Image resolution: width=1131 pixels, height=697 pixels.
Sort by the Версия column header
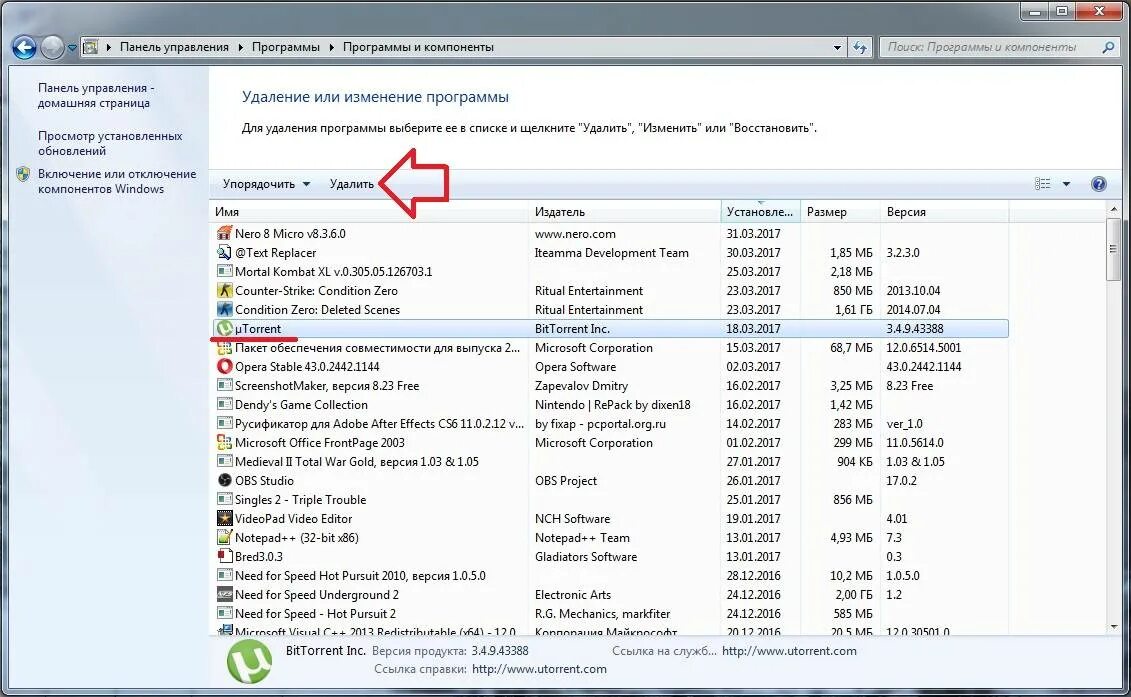coord(944,212)
